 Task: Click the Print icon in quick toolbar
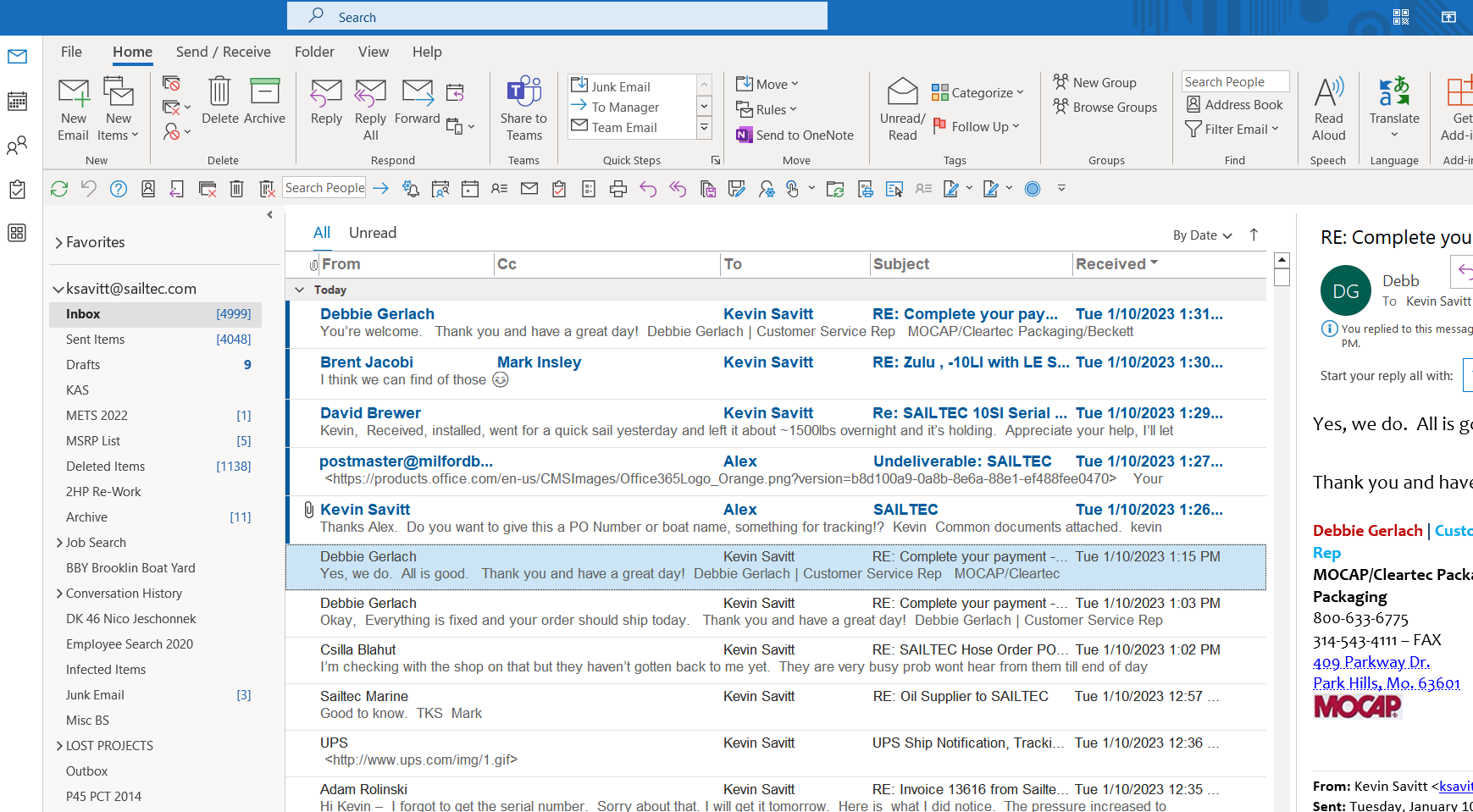618,189
